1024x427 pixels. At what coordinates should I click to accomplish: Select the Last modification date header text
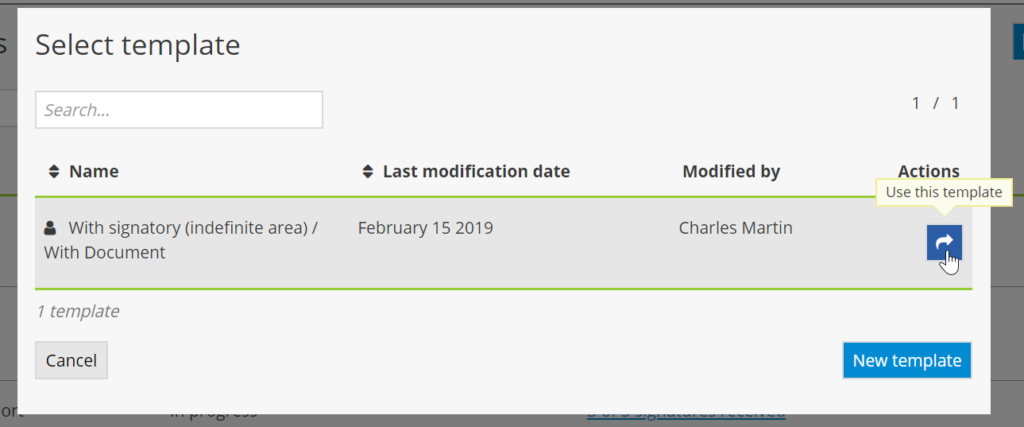tap(476, 172)
